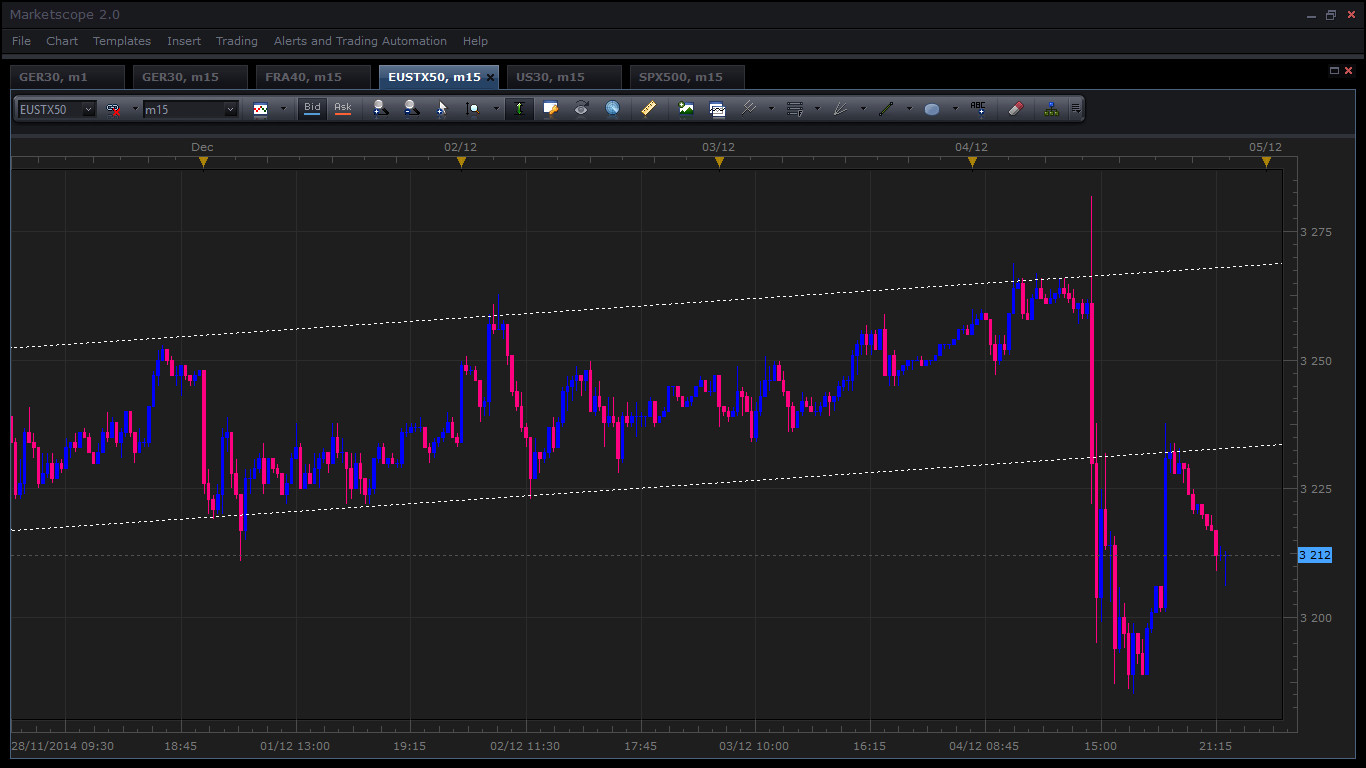The height and width of the screenshot is (768, 1366).
Task: Toggle Ask price display
Action: [x=343, y=108]
